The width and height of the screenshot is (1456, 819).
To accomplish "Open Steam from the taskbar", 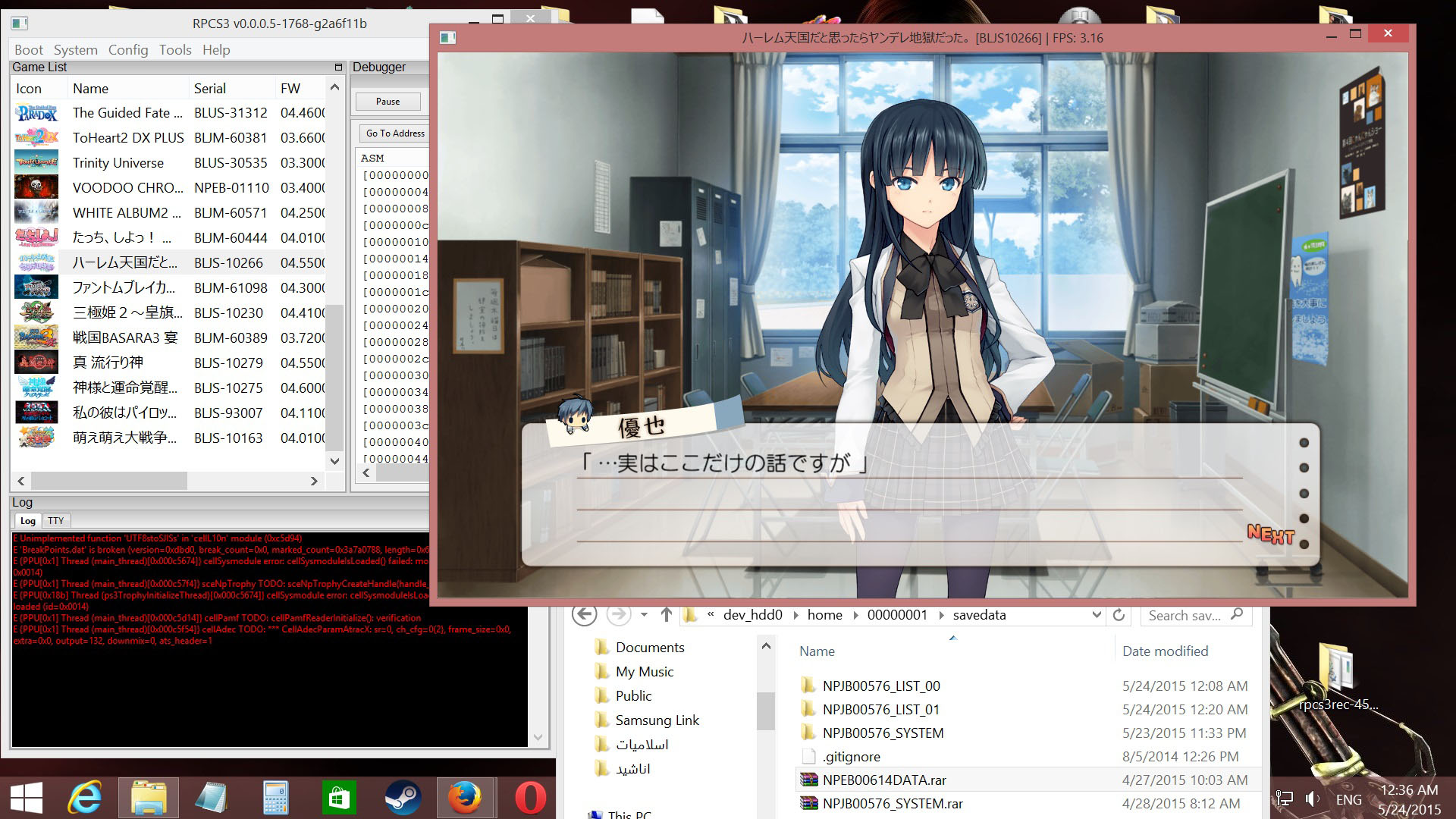I will coord(403,798).
